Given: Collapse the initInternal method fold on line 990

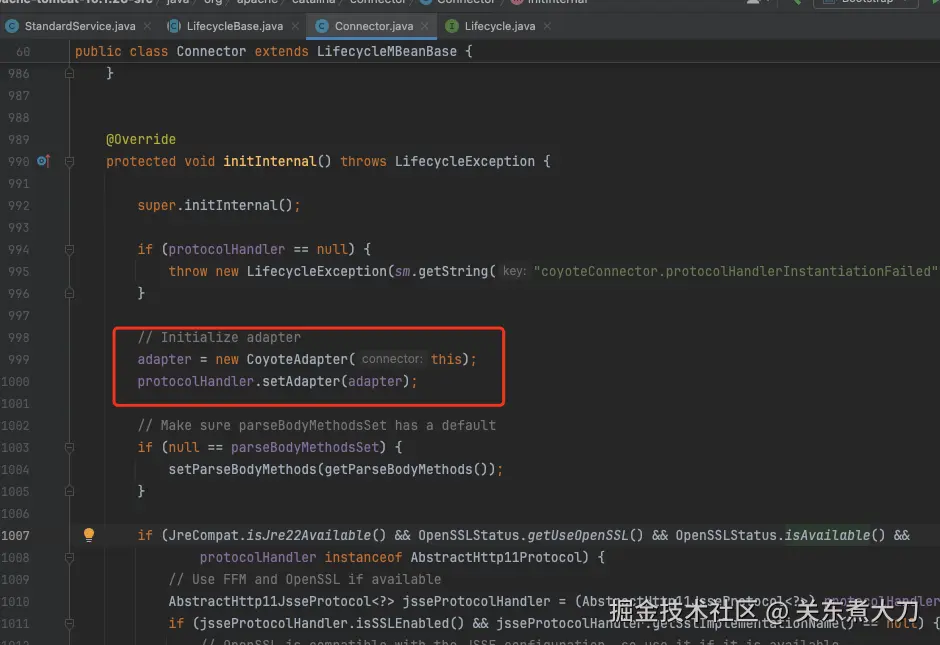Looking at the screenshot, I should coord(70,162).
